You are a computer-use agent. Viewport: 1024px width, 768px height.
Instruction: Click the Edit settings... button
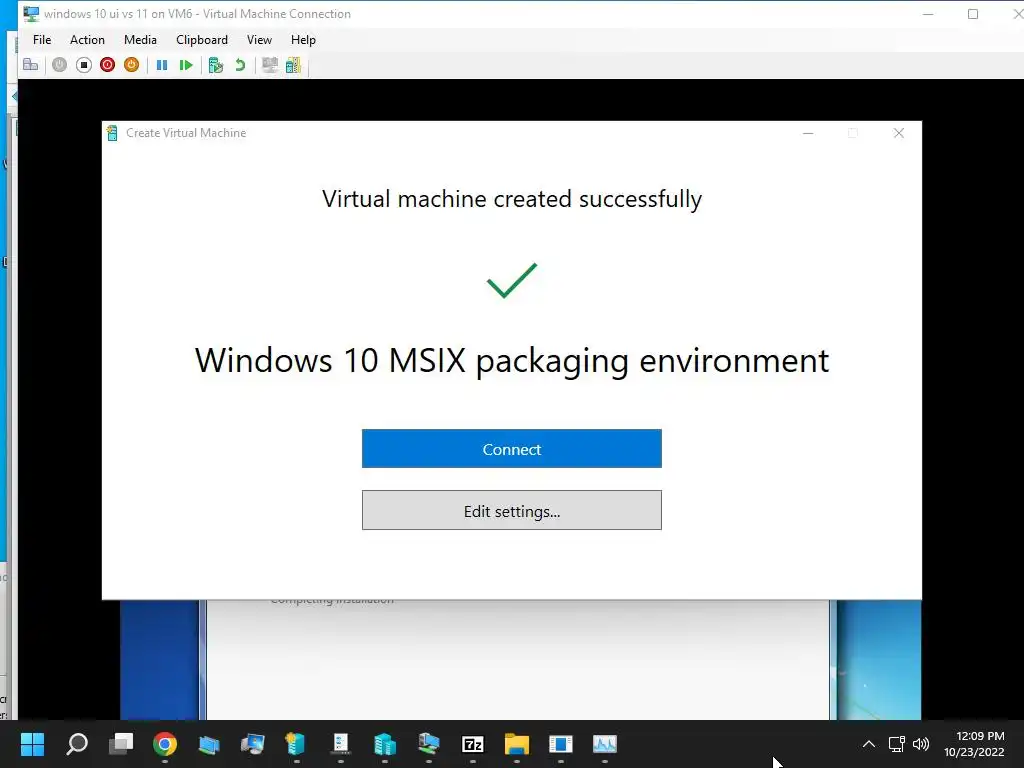coord(511,510)
